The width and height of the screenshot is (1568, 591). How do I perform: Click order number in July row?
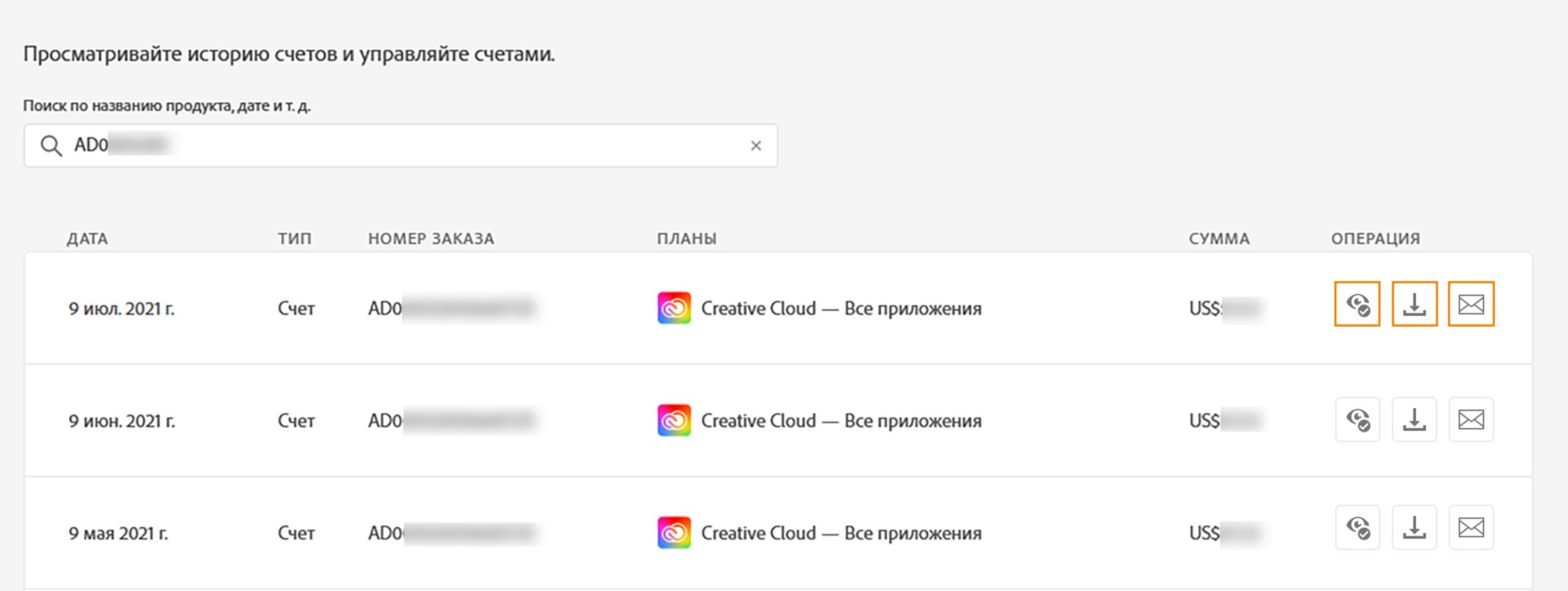(452, 309)
